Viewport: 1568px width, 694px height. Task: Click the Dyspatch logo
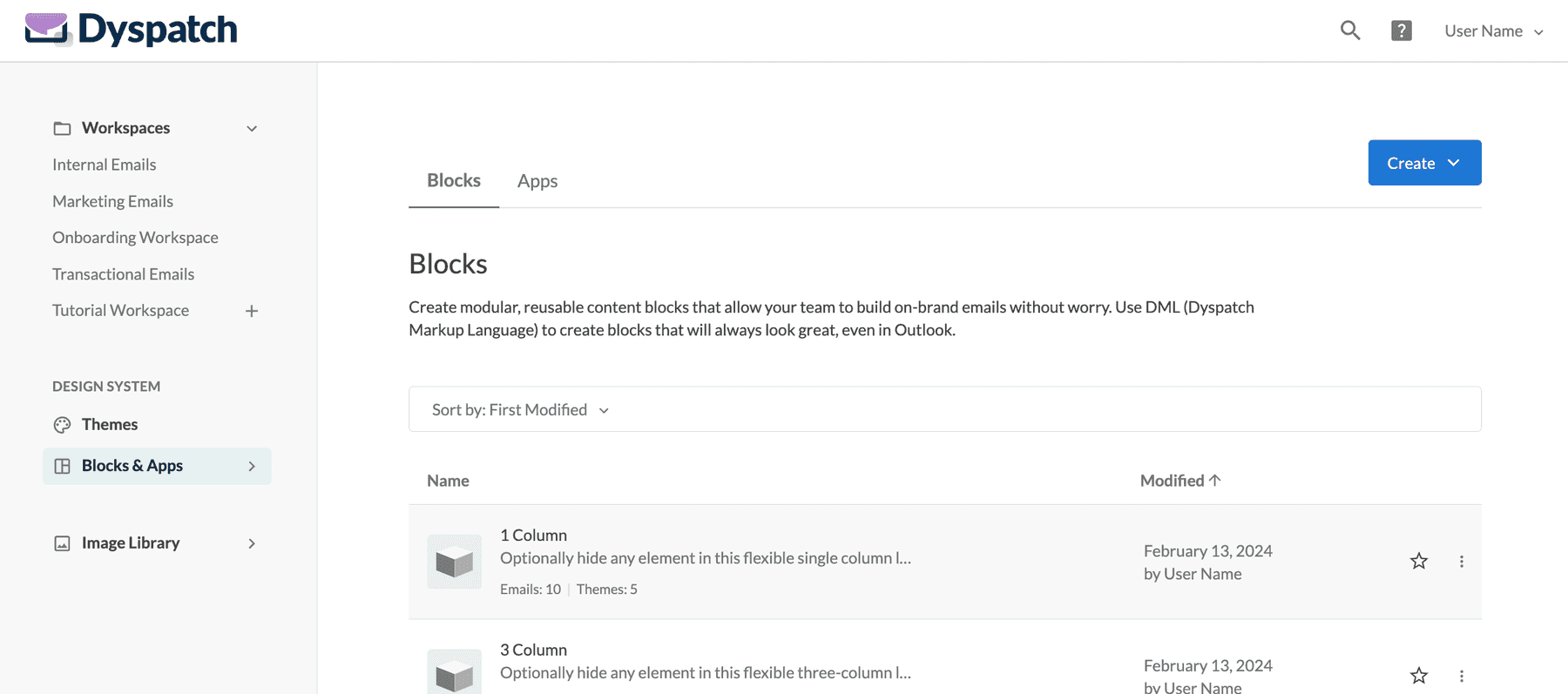coord(131,30)
